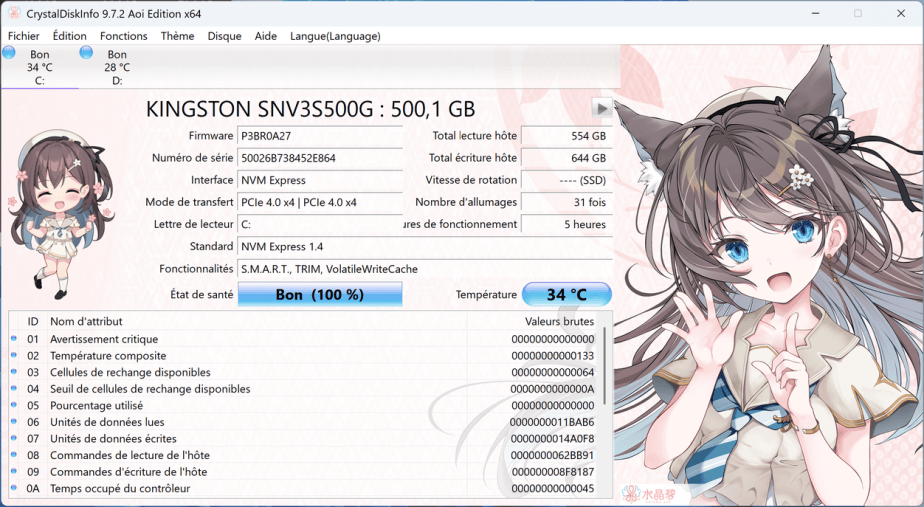Select the Avertissement critique attribute row

tap(304, 339)
